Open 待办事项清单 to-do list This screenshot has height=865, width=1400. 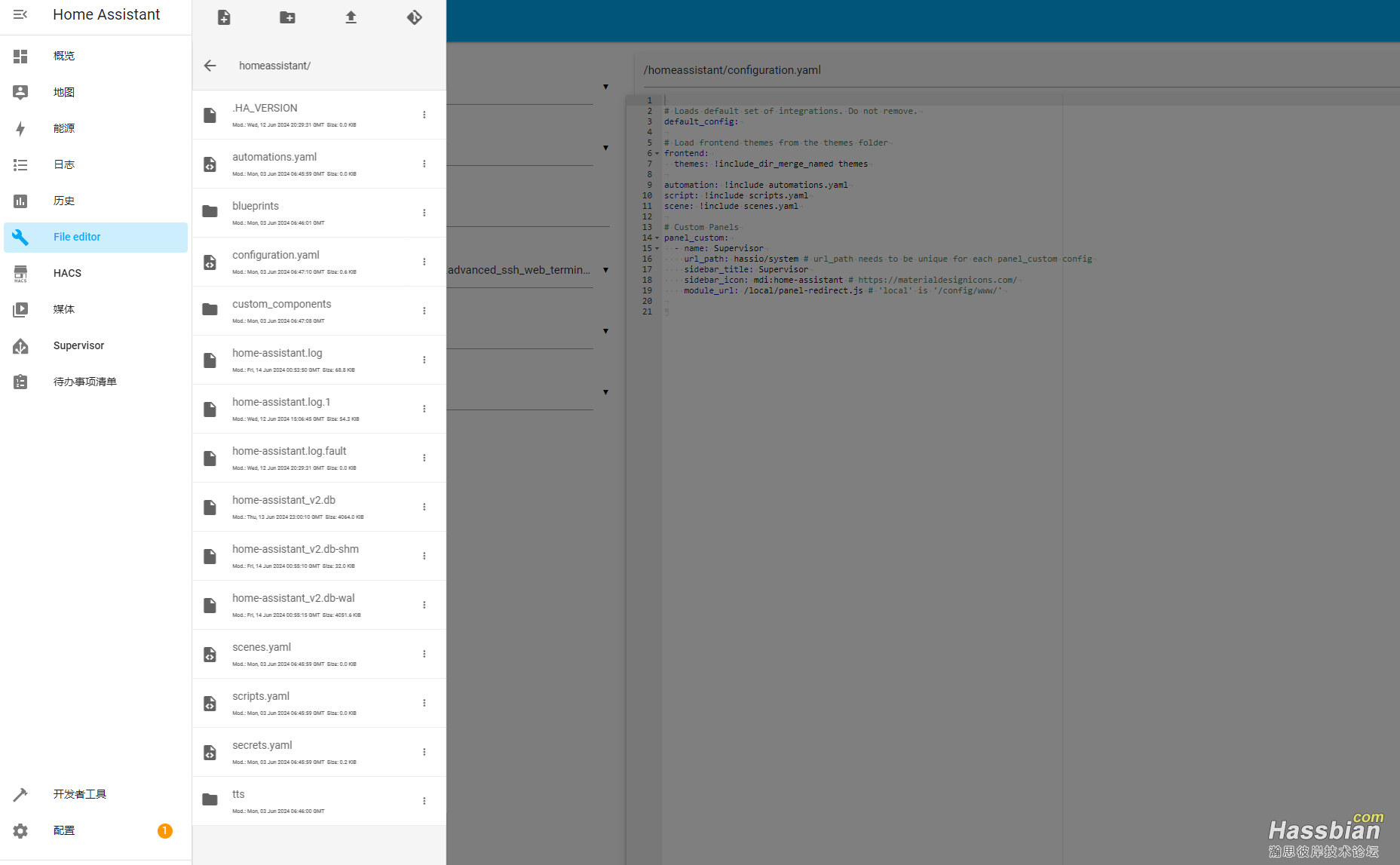96,382
